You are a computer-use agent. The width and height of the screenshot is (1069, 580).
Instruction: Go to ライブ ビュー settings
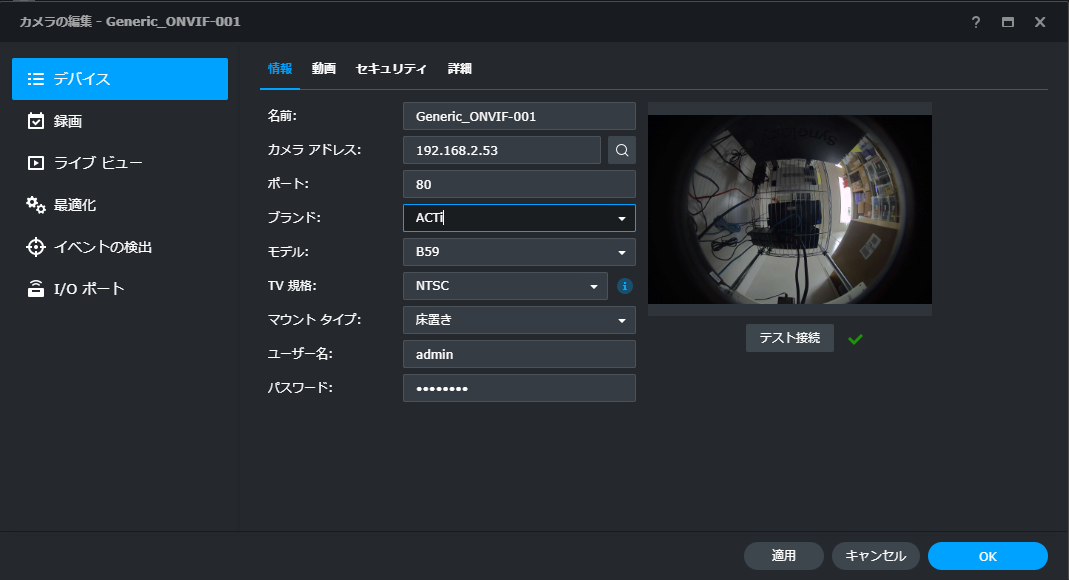tap(120, 163)
